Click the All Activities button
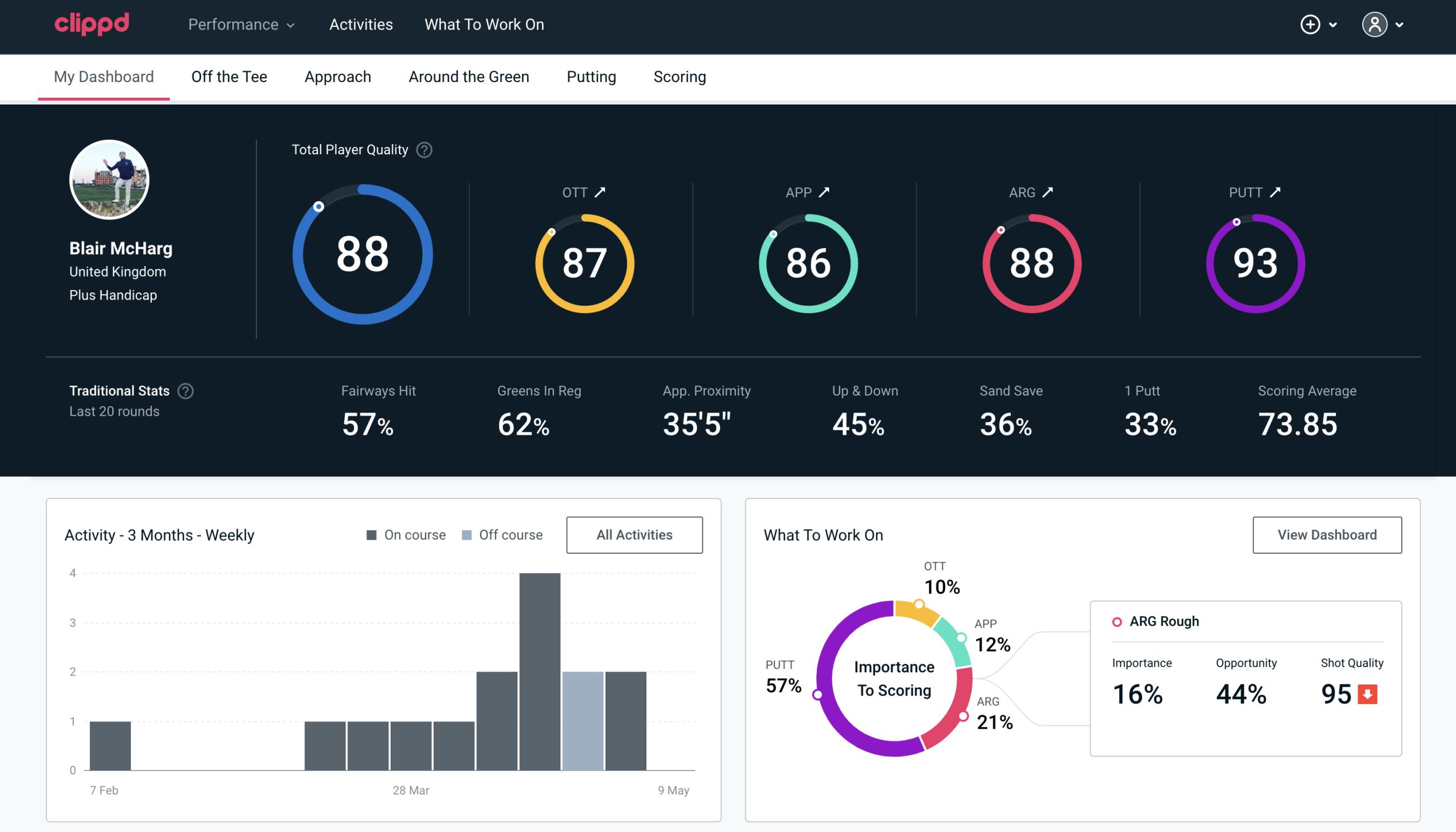 [634, 534]
